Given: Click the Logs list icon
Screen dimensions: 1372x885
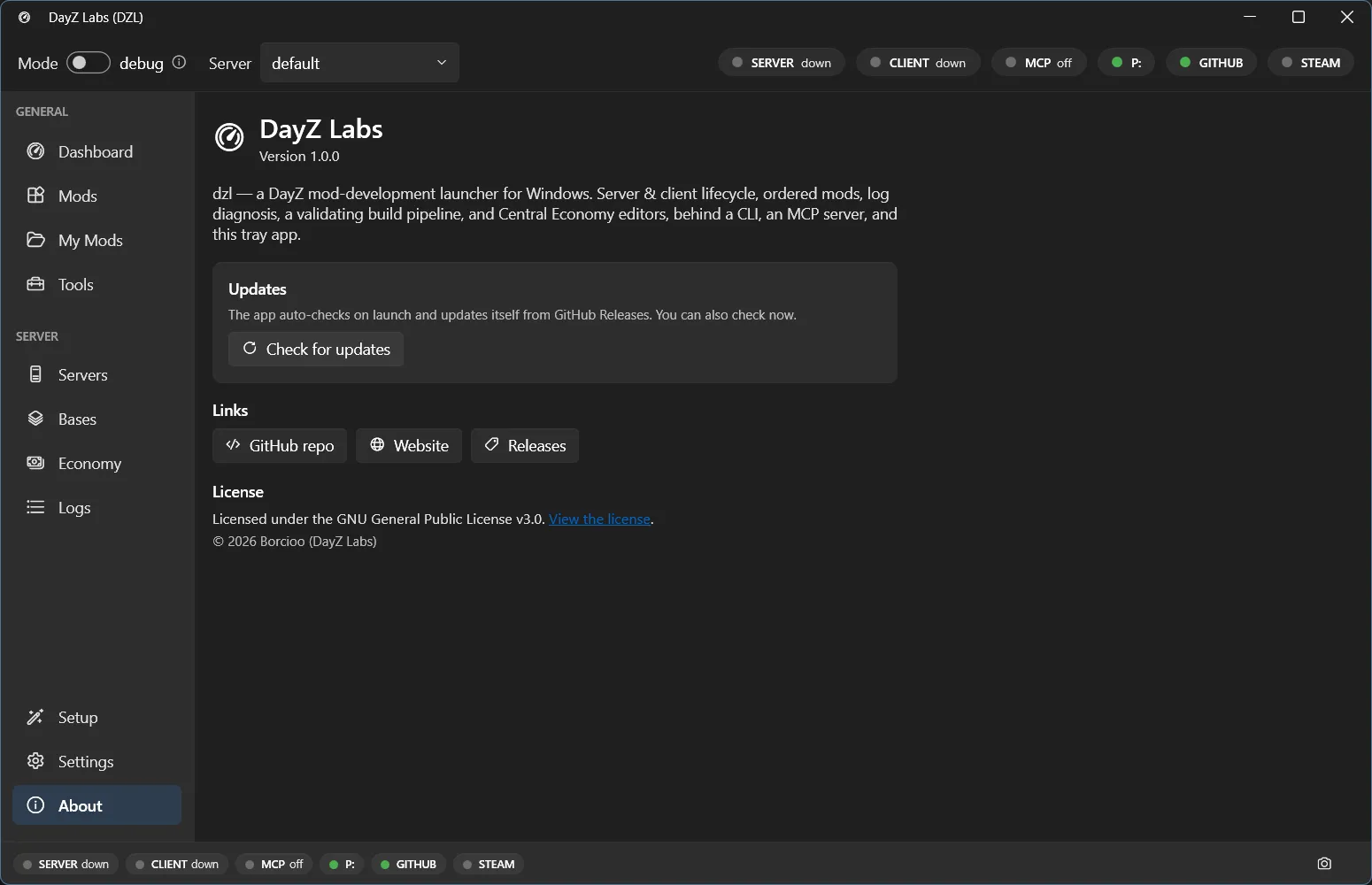Looking at the screenshot, I should click(35, 507).
